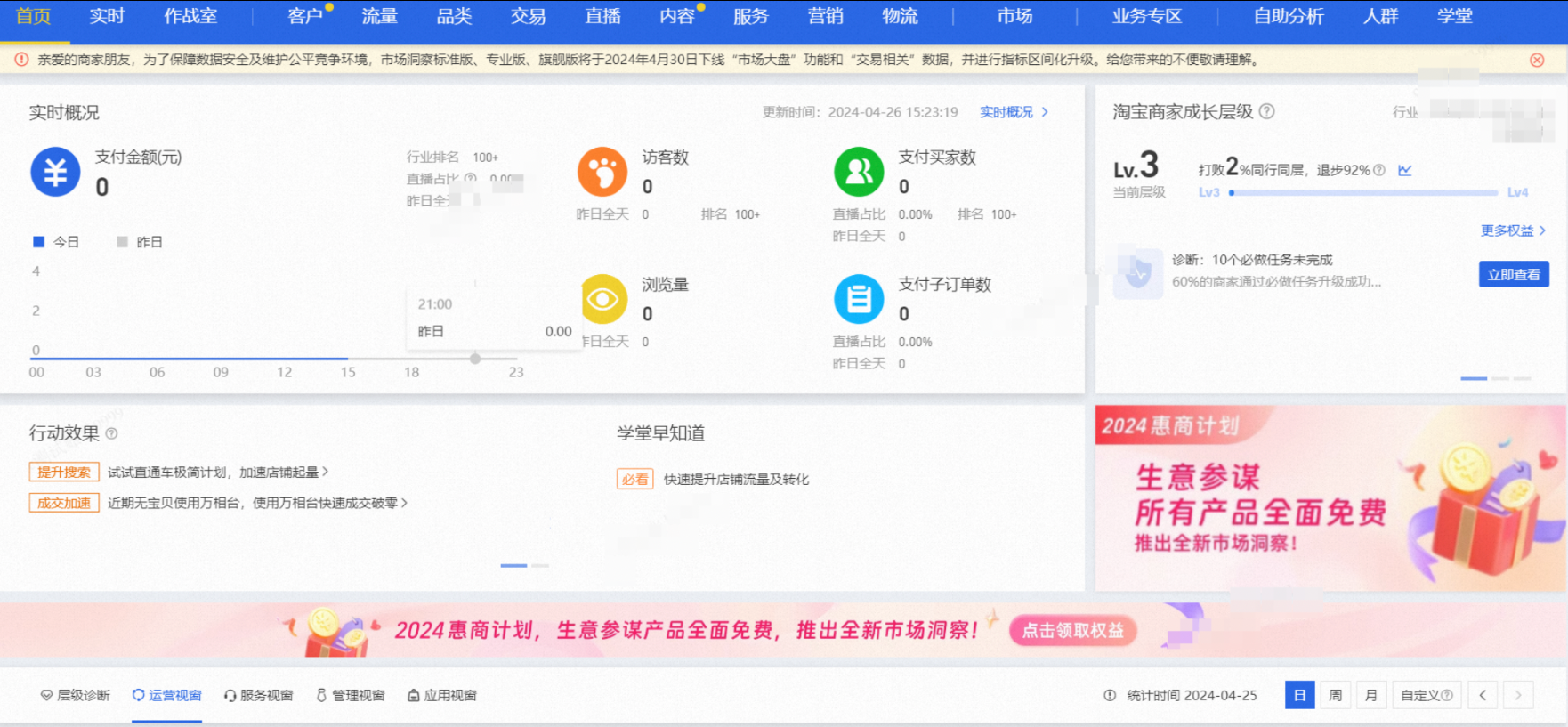Click the chart hover marker near 21:00
The height and width of the screenshot is (727, 1568).
475,359
